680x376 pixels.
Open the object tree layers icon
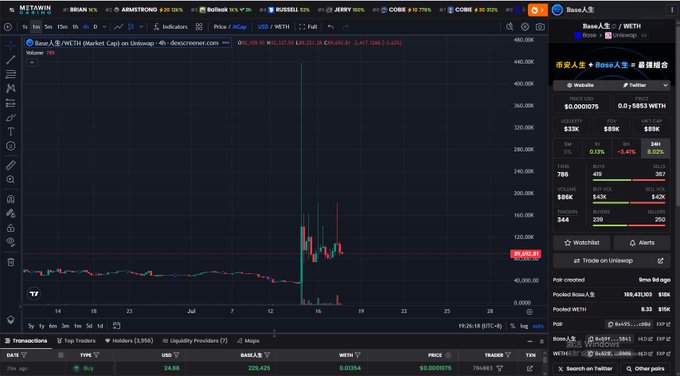pyautogui.click(x=10, y=320)
